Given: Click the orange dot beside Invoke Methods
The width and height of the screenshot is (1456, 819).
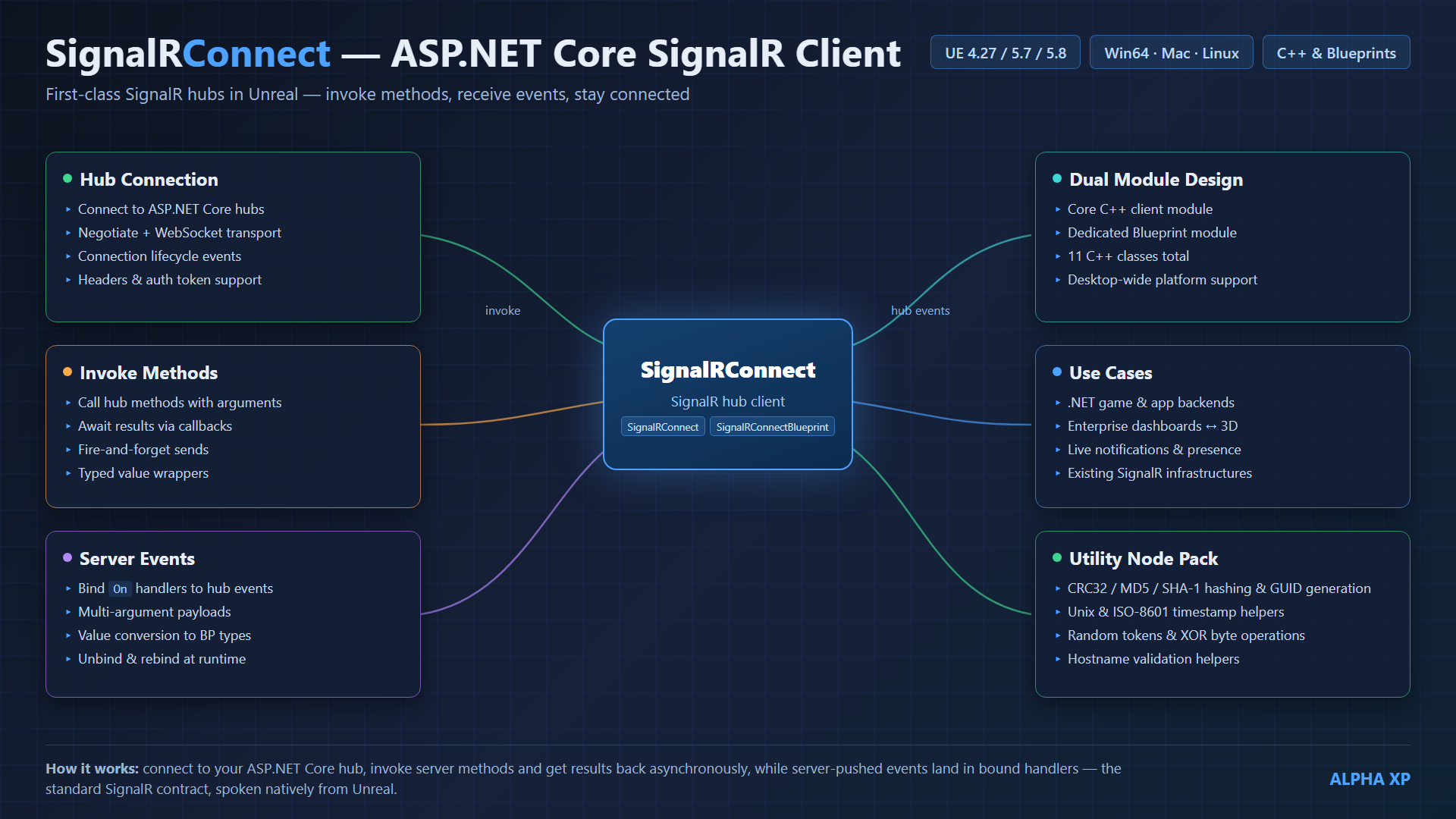Looking at the screenshot, I should pos(67,372).
